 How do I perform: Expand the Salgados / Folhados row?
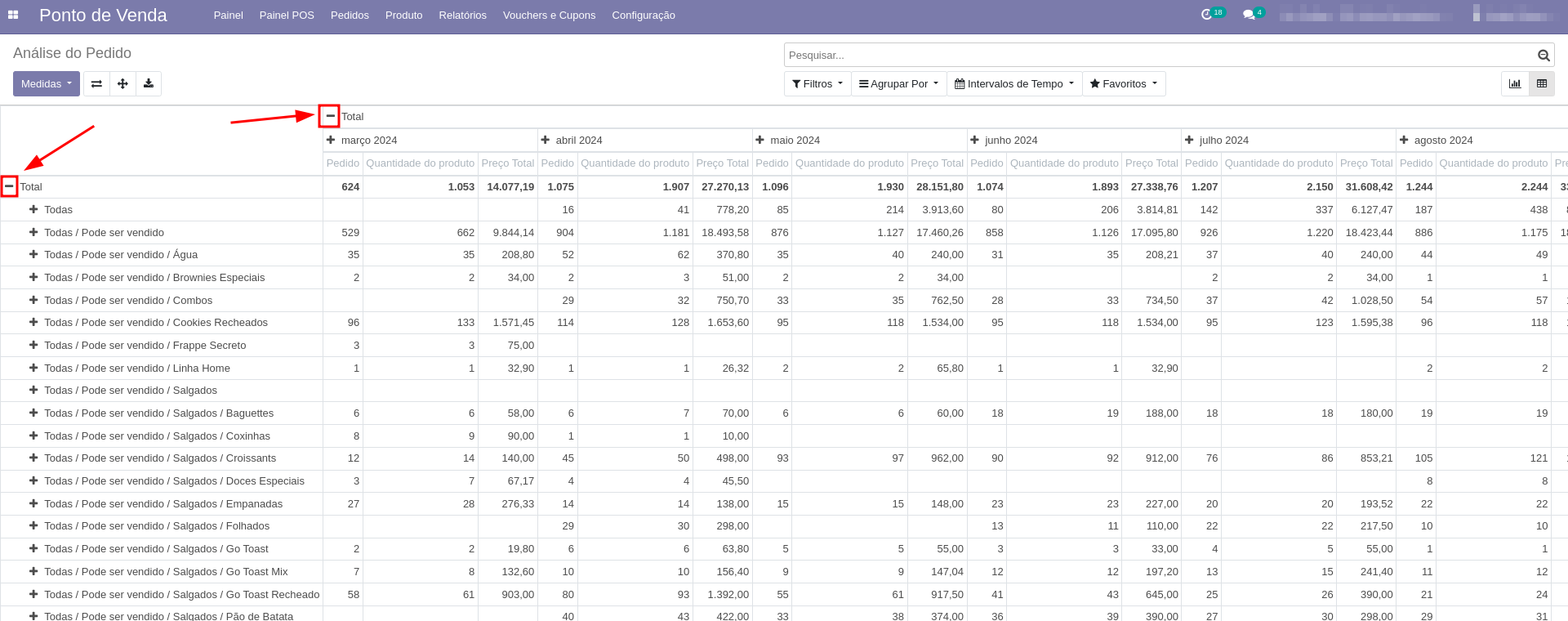coord(33,525)
